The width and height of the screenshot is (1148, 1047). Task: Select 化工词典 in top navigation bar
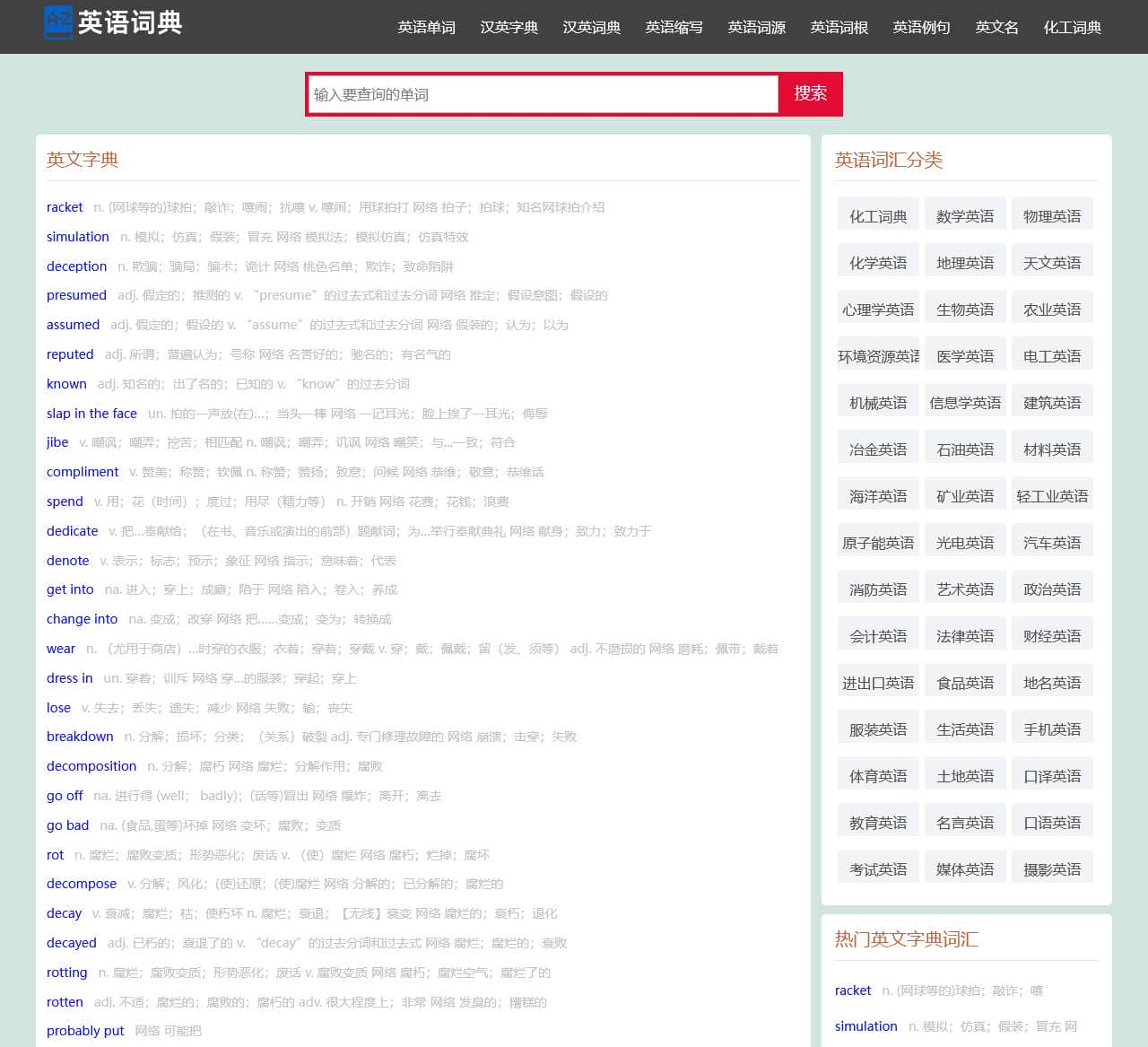coord(1072,27)
